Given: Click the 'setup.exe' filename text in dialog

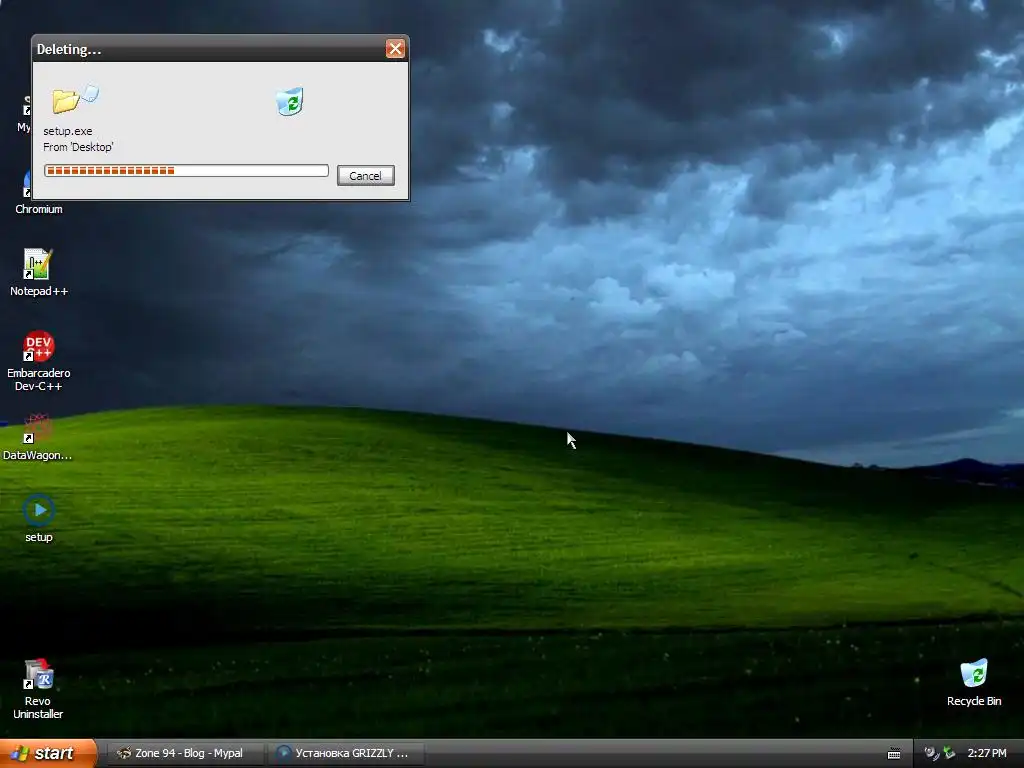Looking at the screenshot, I should [x=68, y=131].
